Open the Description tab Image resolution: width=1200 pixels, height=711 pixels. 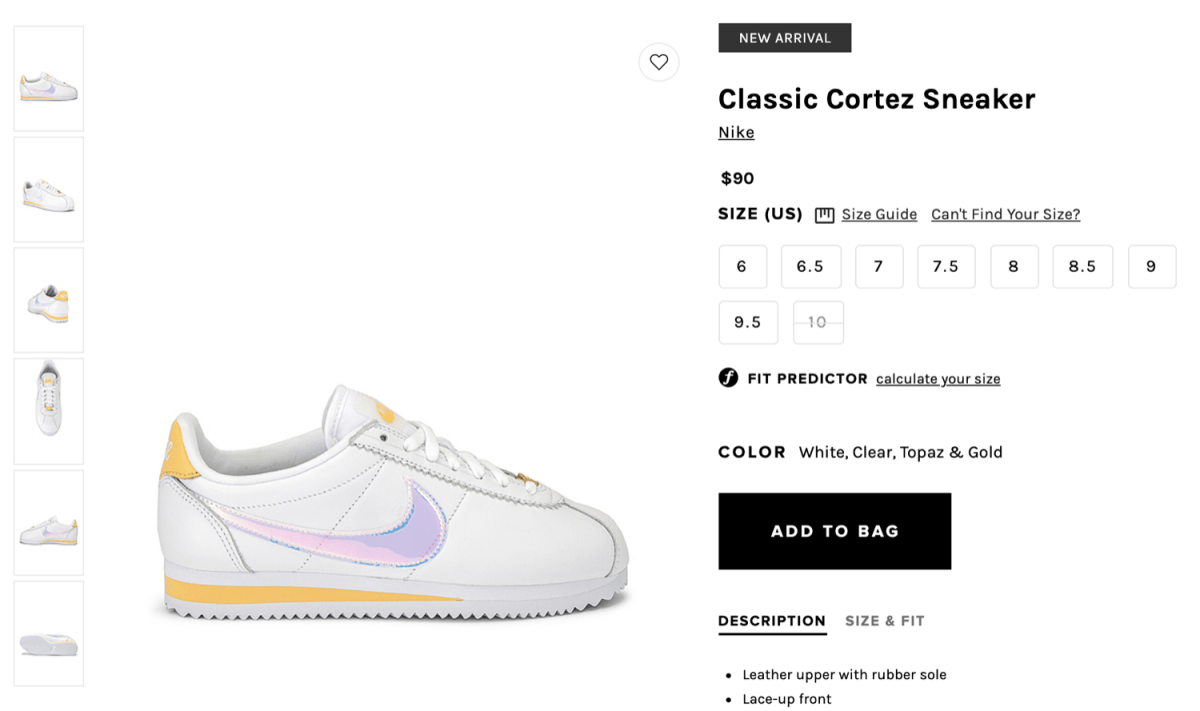772,621
